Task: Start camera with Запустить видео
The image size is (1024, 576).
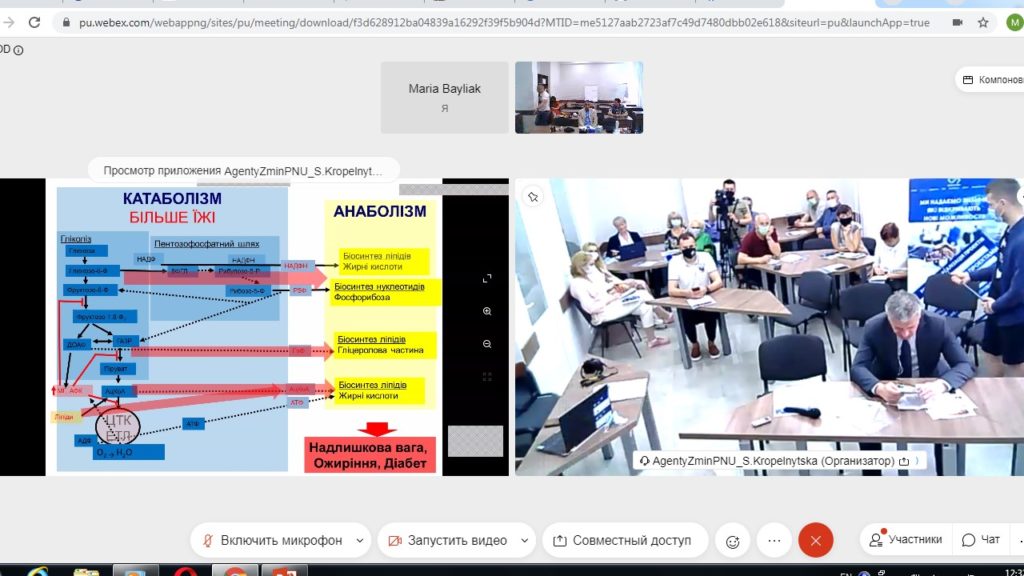Action: [x=448, y=540]
